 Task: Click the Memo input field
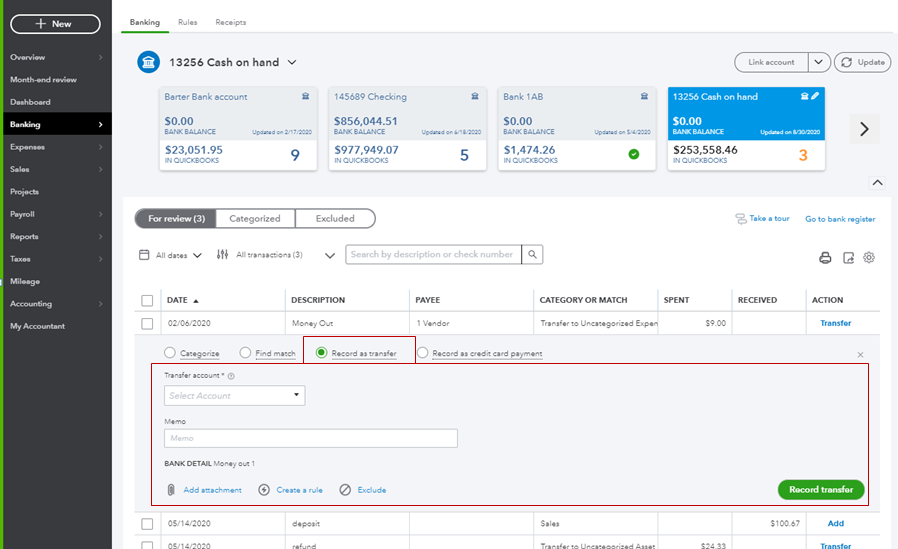point(311,439)
